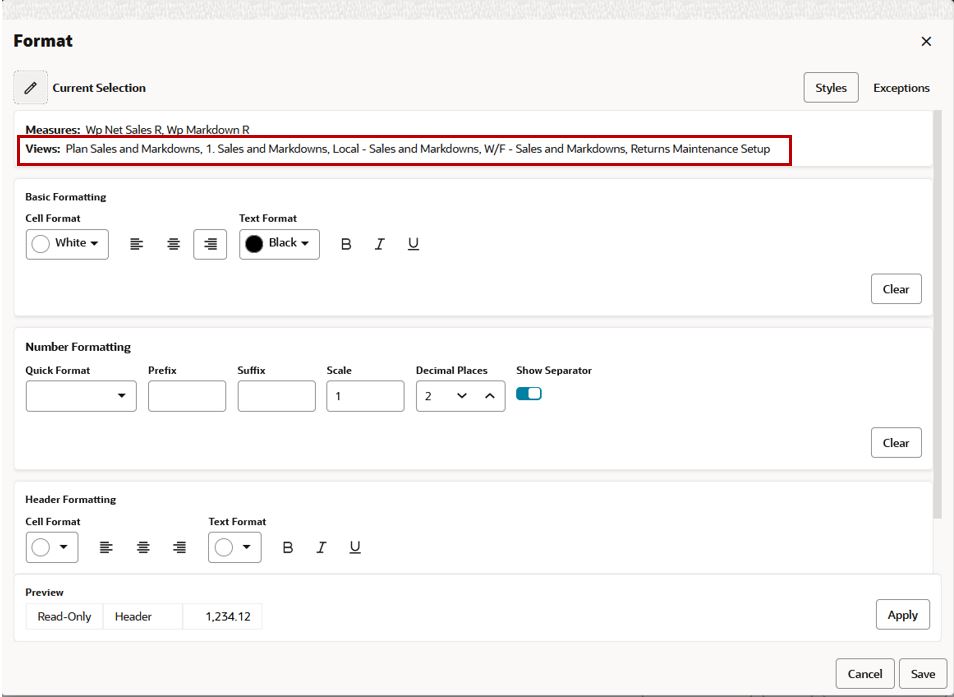This screenshot has height=697, width=954.
Task: Align header text right in Header Formatting
Action: coord(179,547)
